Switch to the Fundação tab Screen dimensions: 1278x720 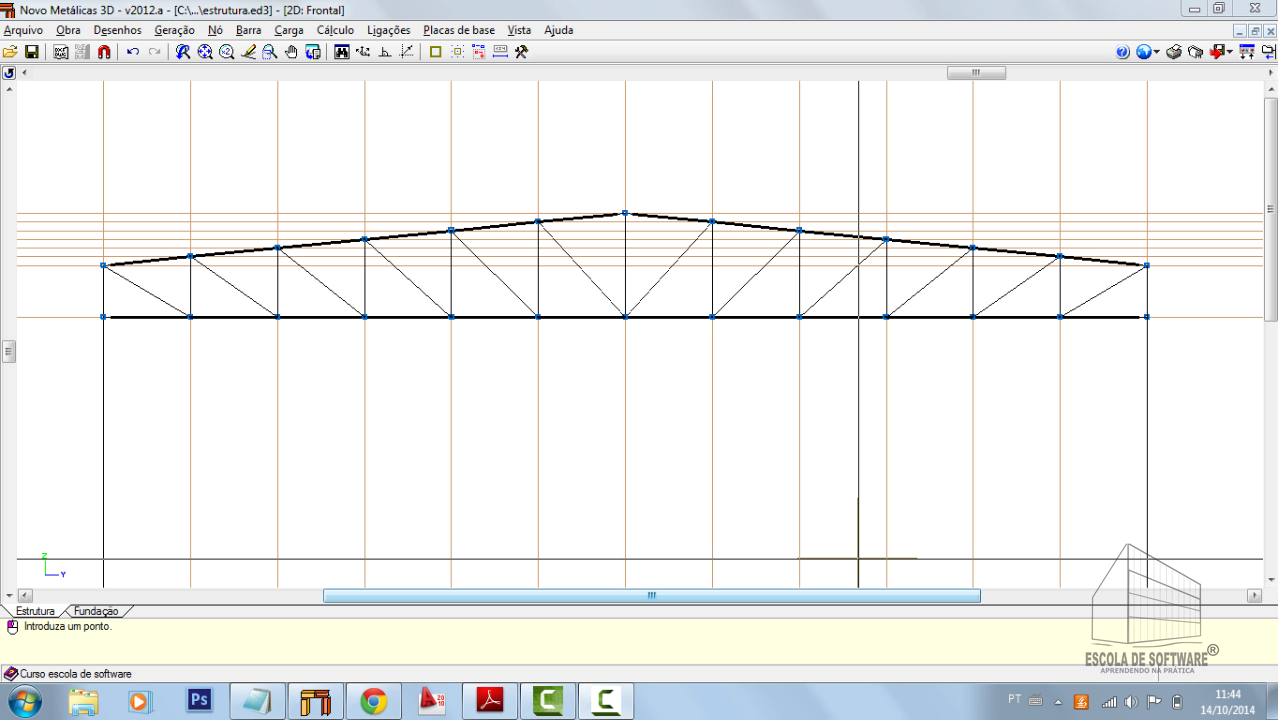[x=96, y=611]
